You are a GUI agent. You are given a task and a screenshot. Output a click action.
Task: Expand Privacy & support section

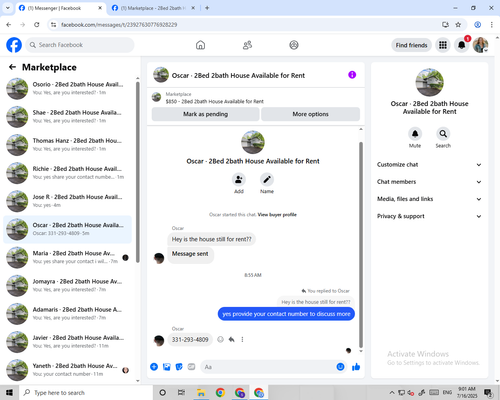point(429,216)
